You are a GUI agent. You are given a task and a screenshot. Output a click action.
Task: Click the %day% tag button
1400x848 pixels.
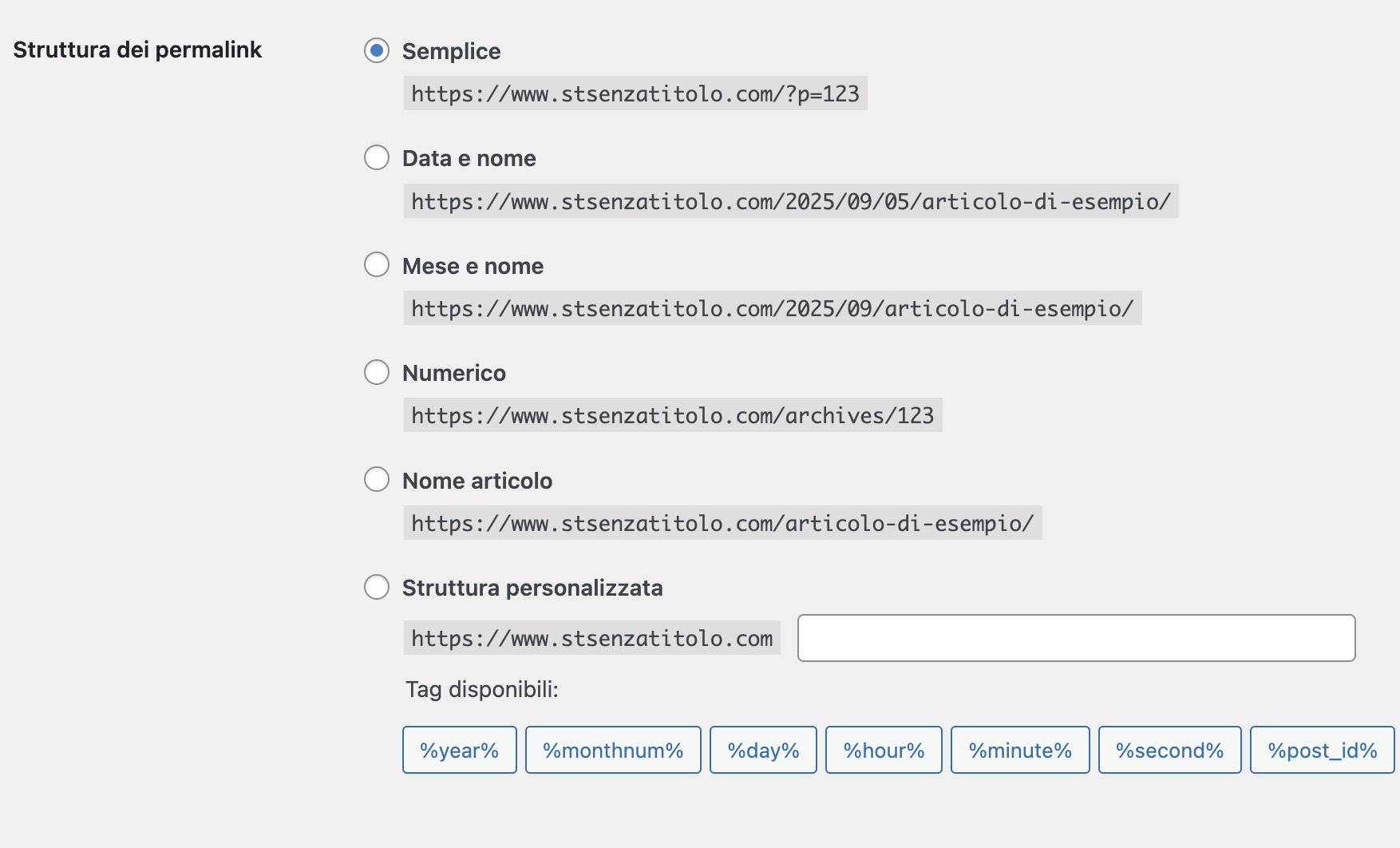(x=763, y=750)
